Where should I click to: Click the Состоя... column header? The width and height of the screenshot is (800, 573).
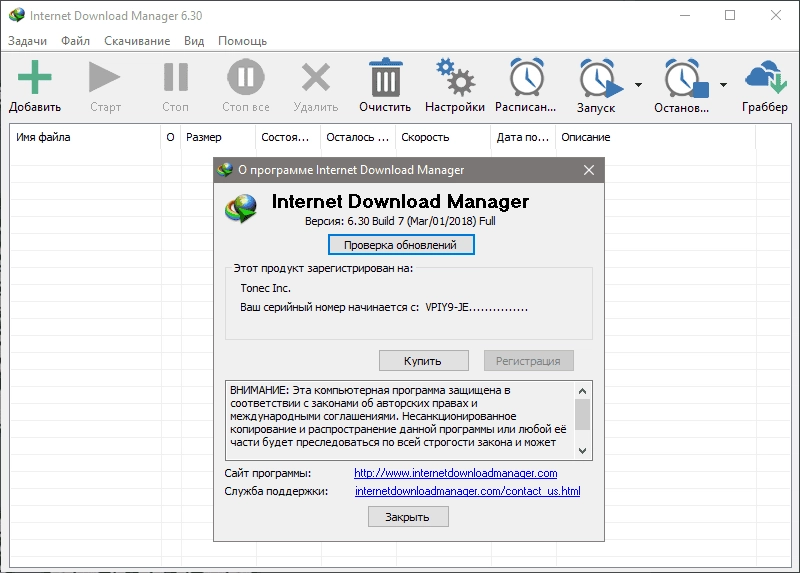tap(288, 137)
